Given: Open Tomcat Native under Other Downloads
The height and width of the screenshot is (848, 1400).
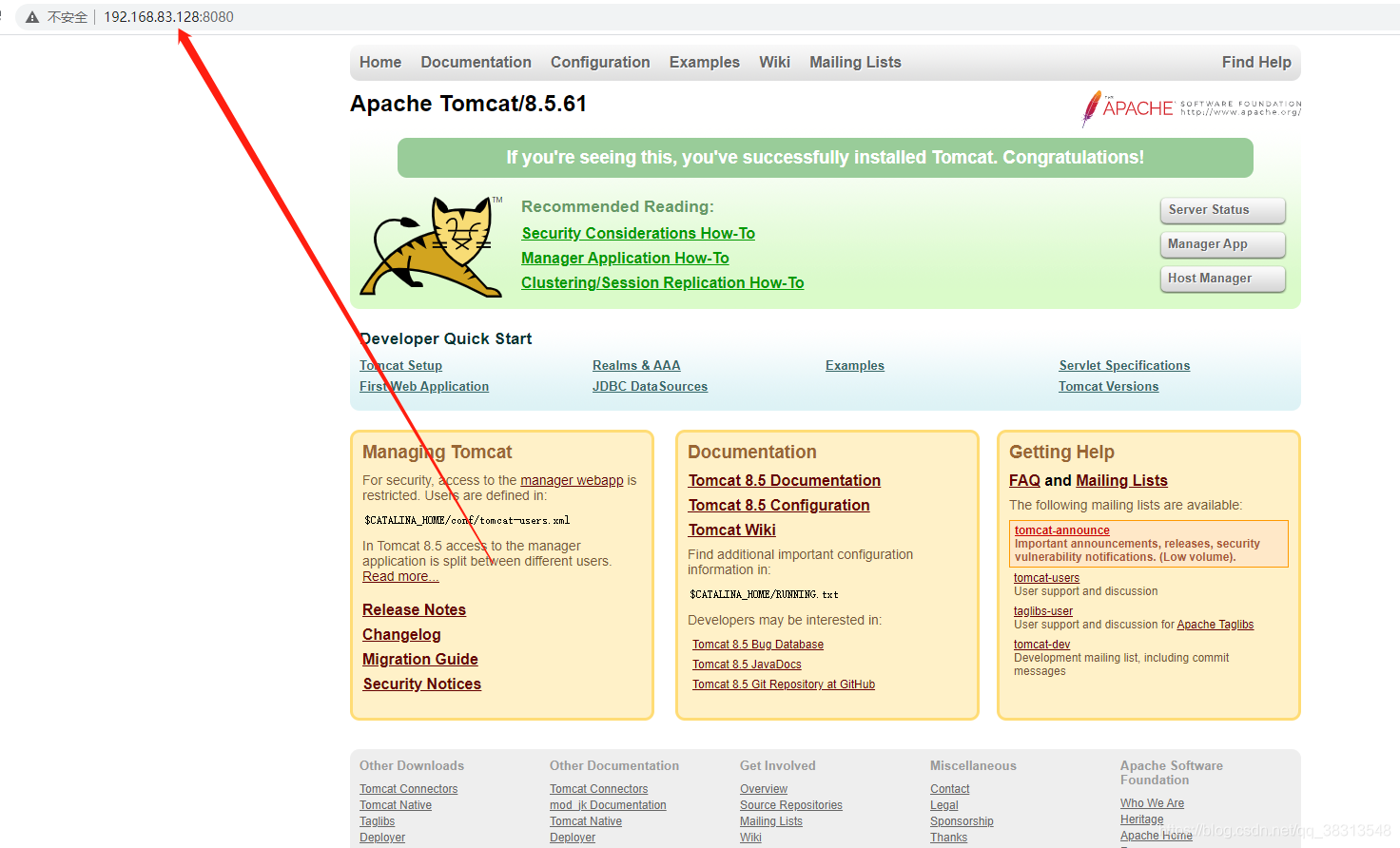Looking at the screenshot, I should (396, 805).
